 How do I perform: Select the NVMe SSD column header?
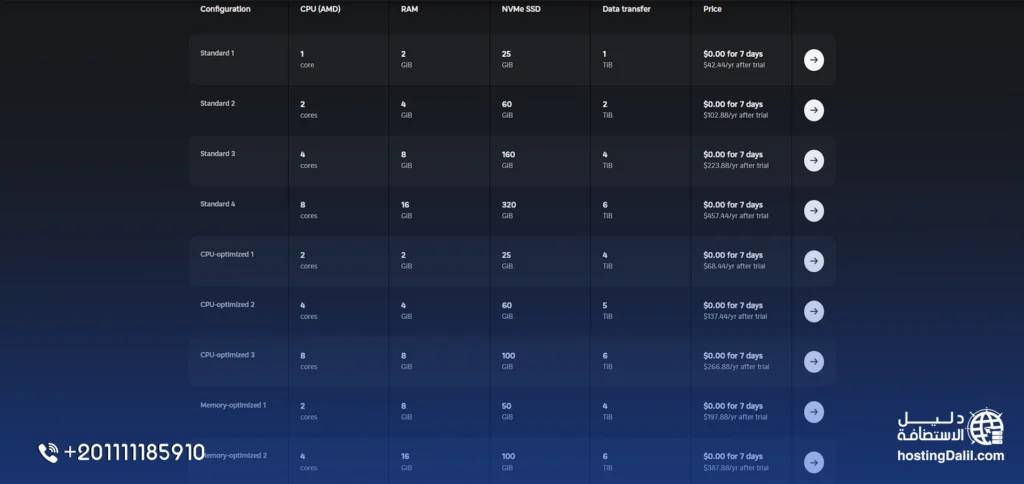[x=521, y=9]
